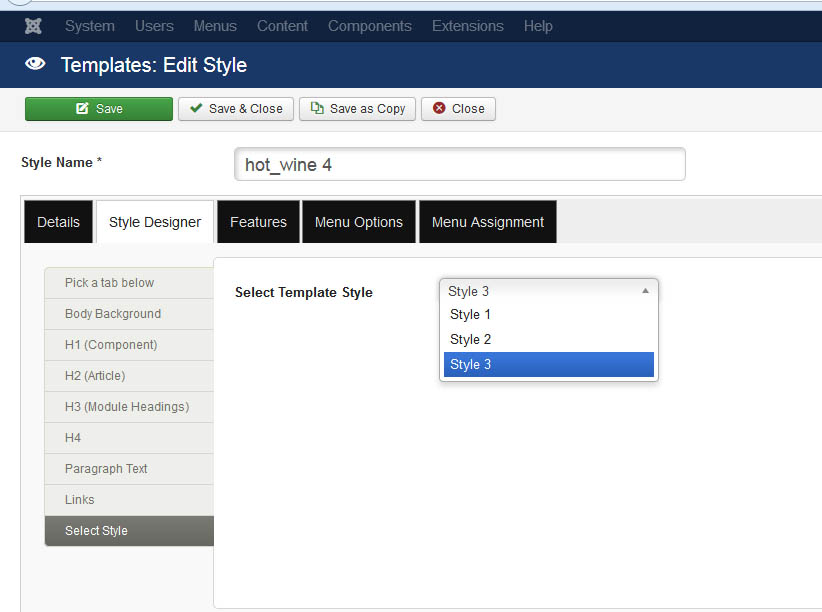The height and width of the screenshot is (612, 822).
Task: Click Save & Close button
Action: [236, 109]
